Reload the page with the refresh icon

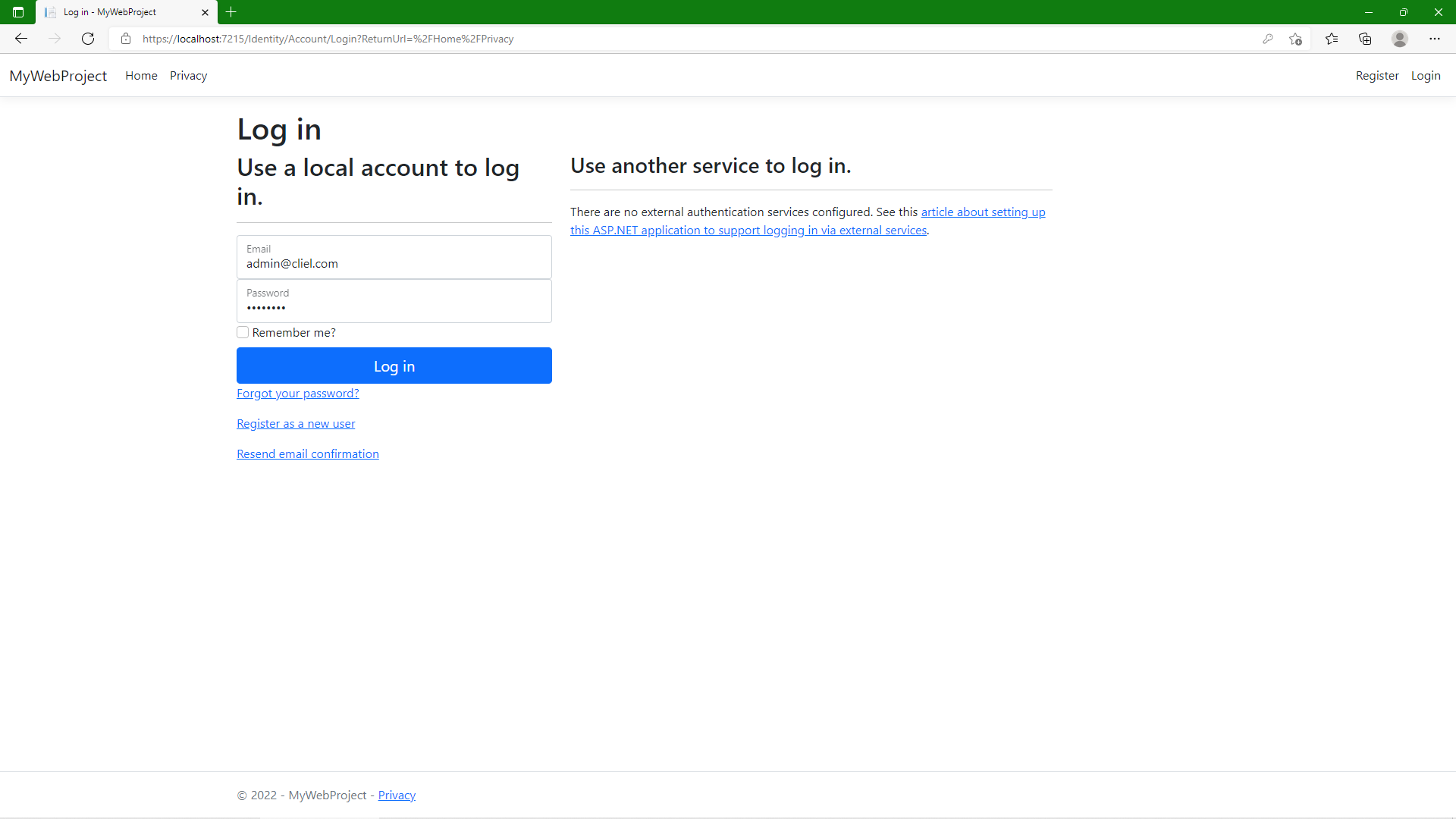(88, 39)
